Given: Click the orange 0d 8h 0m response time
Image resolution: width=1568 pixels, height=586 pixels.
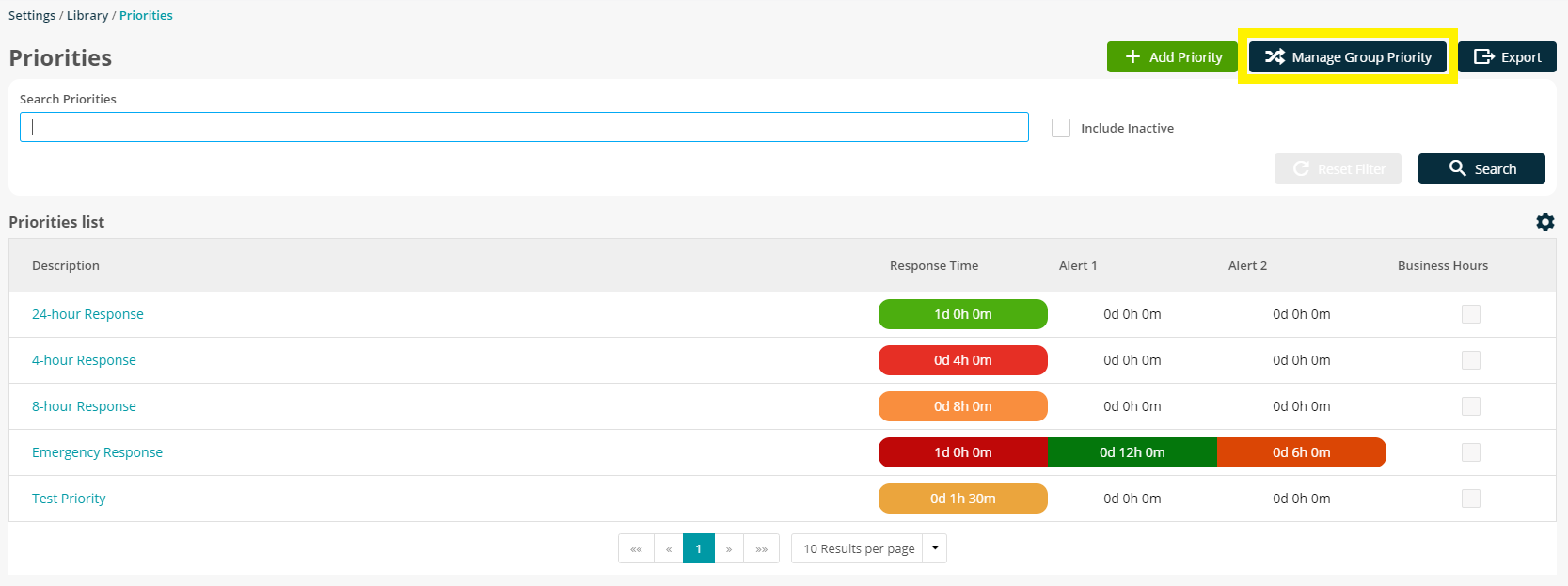Looking at the screenshot, I should pyautogui.click(x=963, y=406).
